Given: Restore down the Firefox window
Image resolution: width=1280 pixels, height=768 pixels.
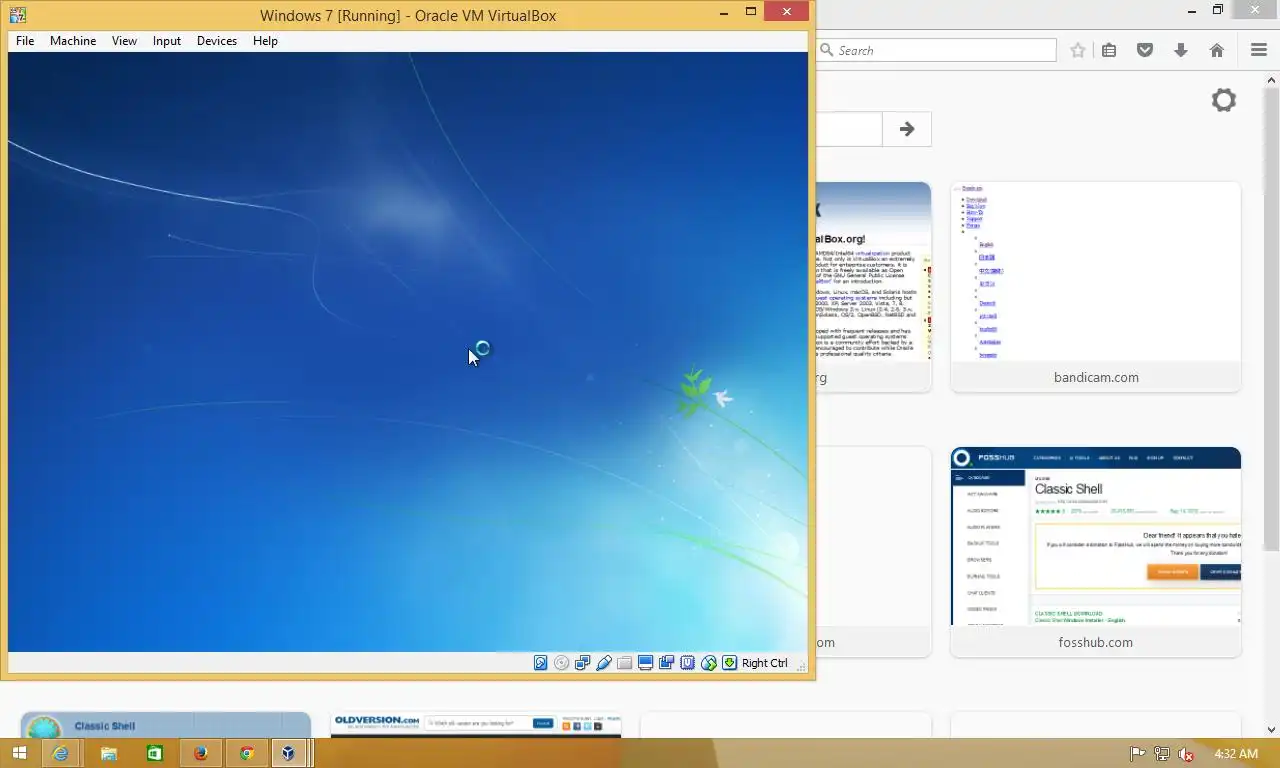Looking at the screenshot, I should (1218, 10).
